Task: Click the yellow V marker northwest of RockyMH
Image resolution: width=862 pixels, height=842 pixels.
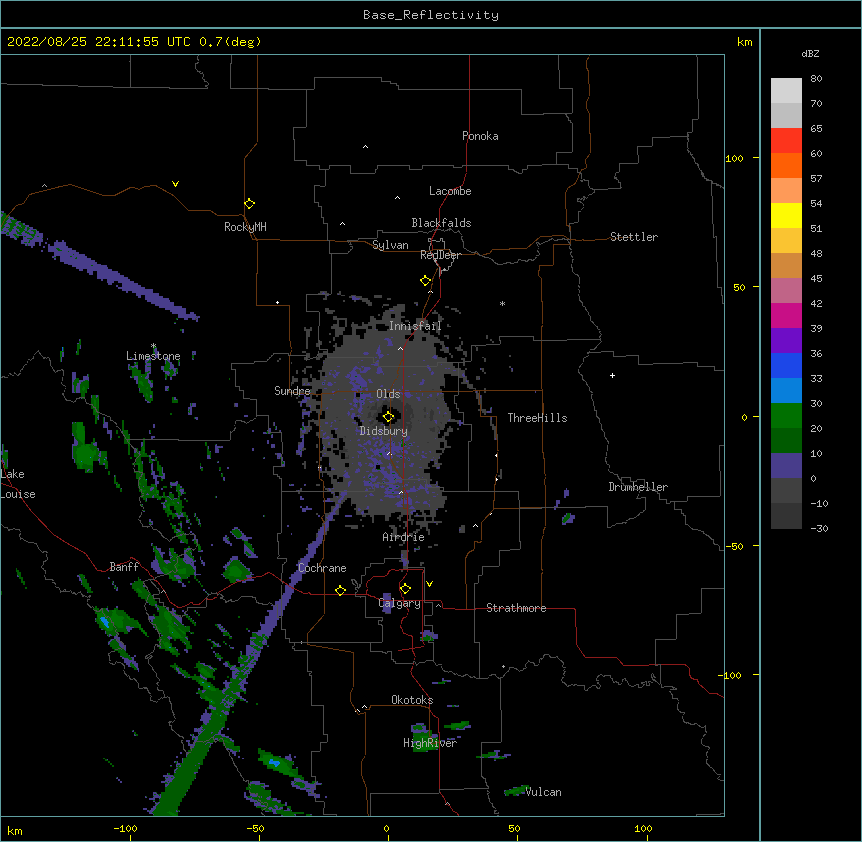Action: coord(175,184)
